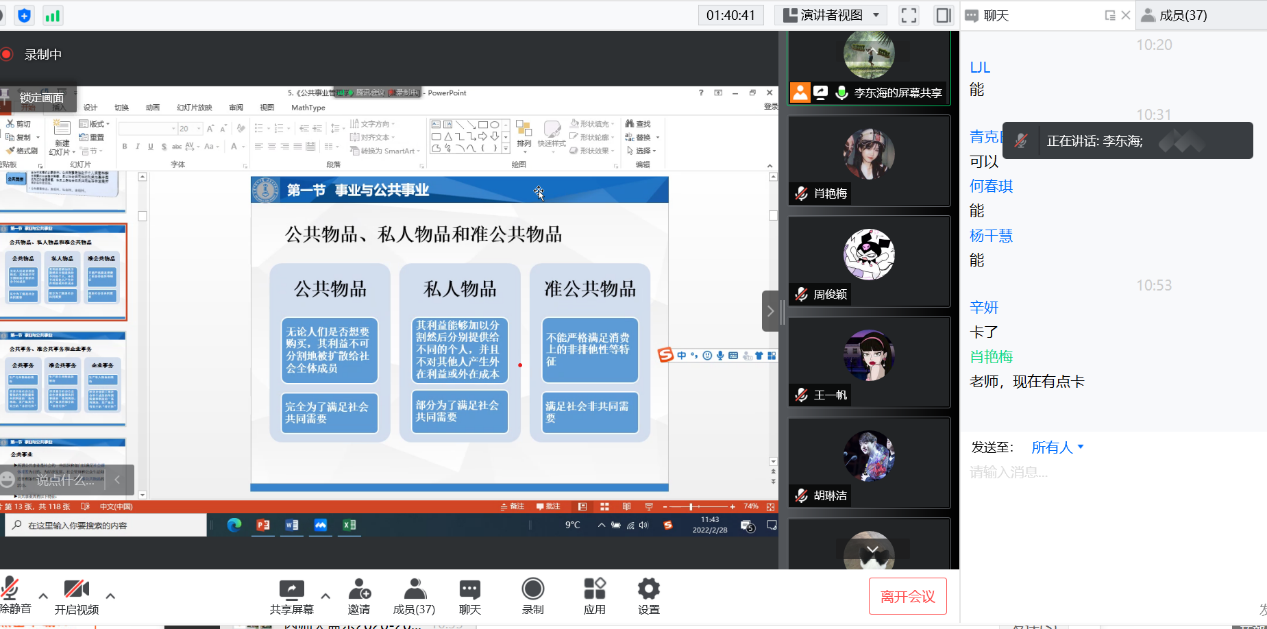This screenshot has width=1267, height=629.
Task: Unmute the microphone (解除静音)
Action: coord(12,597)
